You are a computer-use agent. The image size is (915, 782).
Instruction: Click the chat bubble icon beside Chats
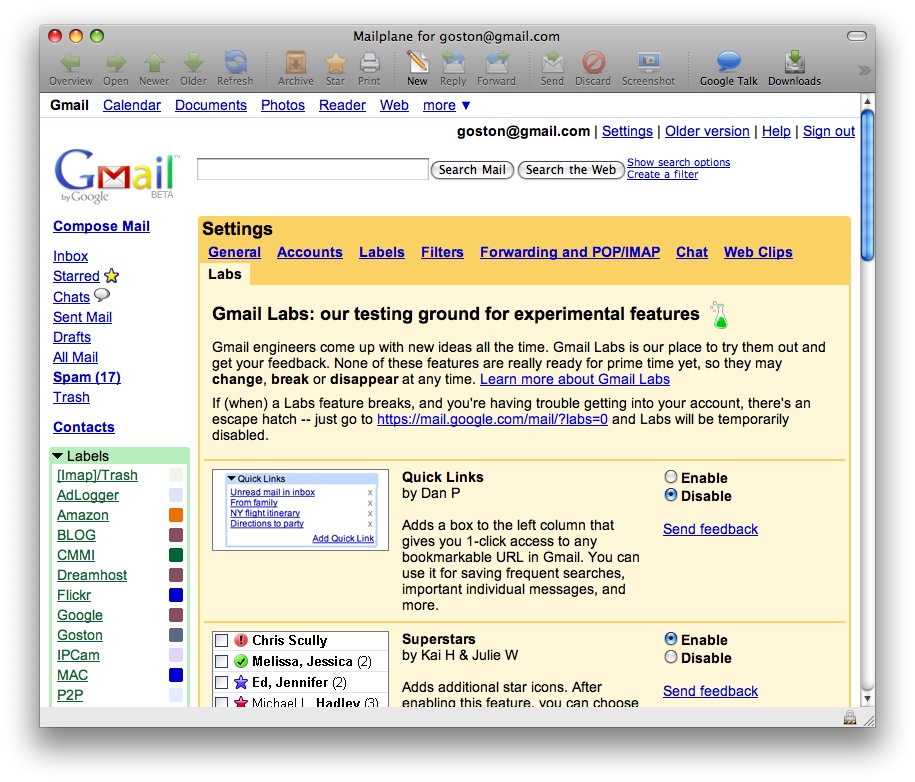click(x=102, y=295)
